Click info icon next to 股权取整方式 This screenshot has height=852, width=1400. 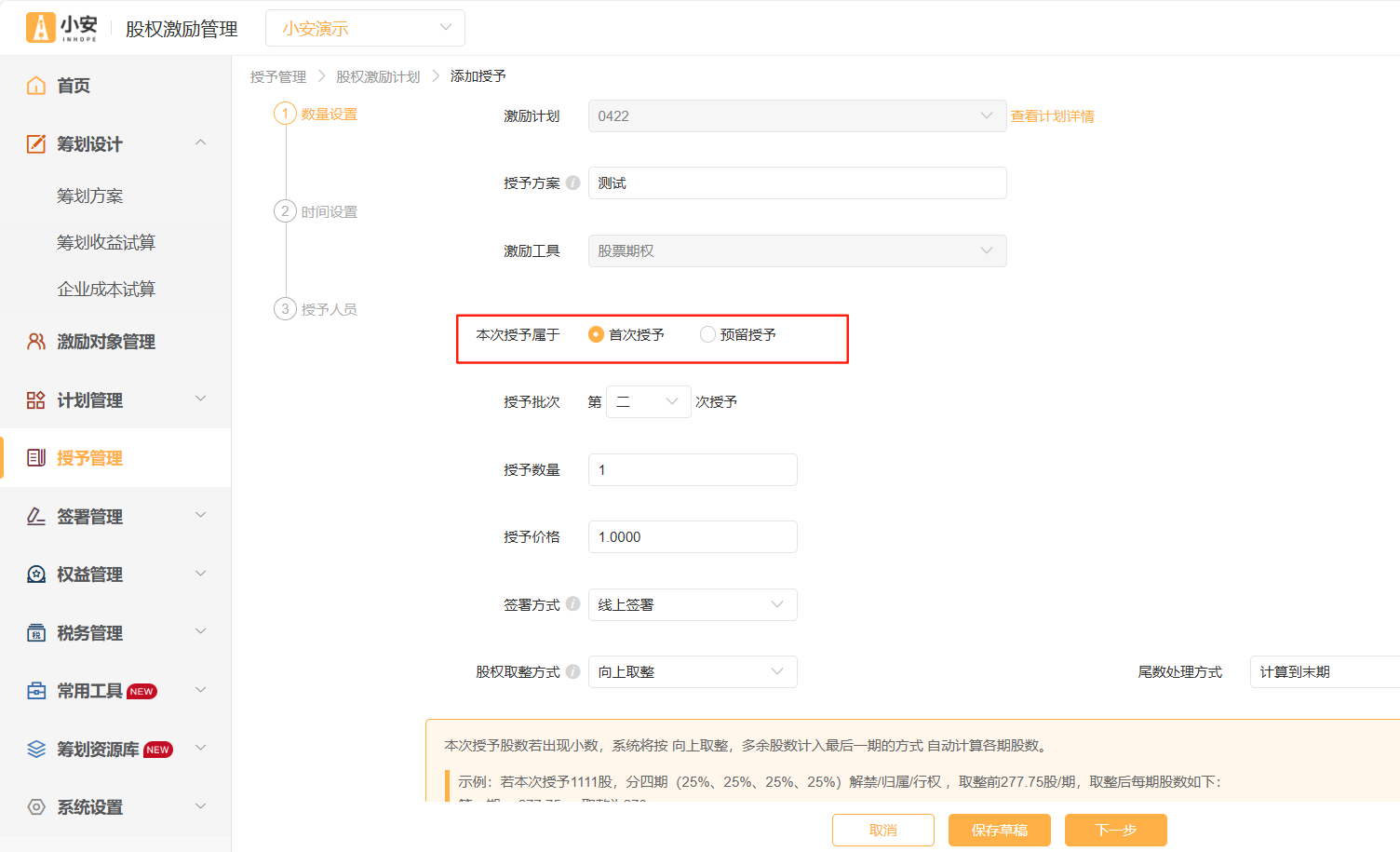coord(573,671)
